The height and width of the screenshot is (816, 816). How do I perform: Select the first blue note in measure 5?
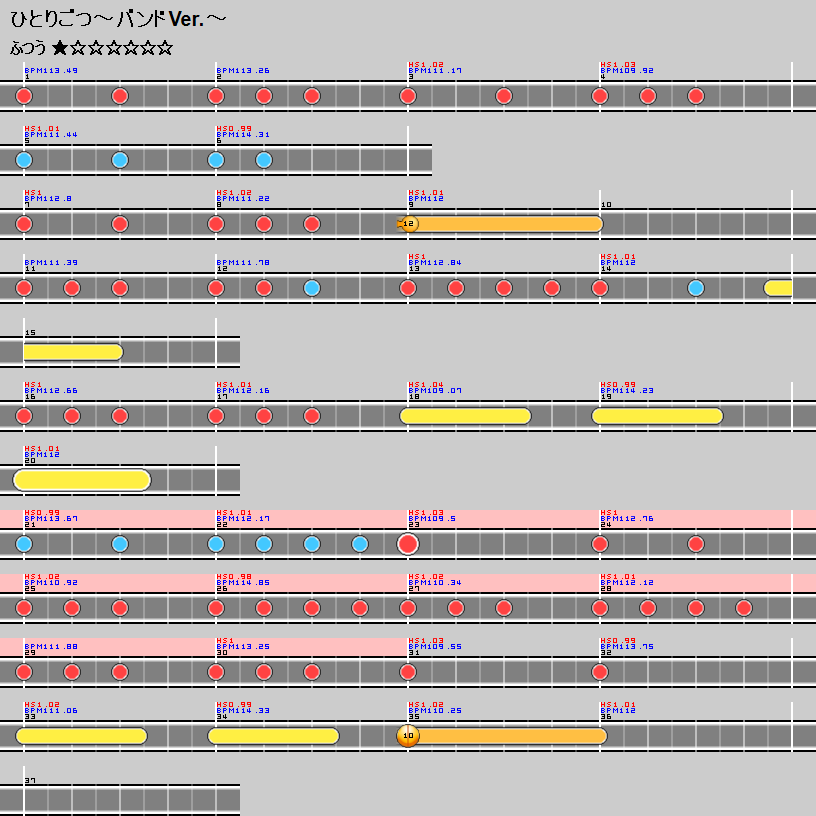coord(24,160)
